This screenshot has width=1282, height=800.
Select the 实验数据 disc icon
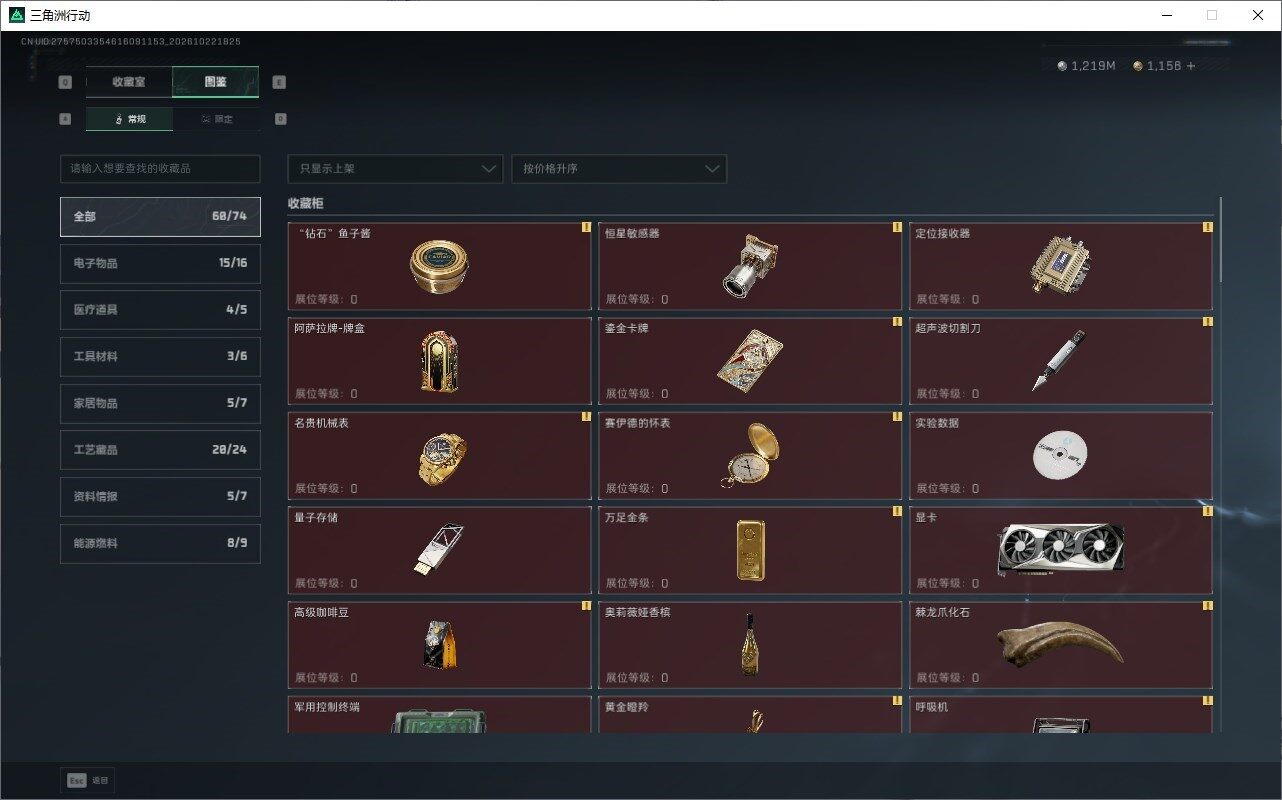point(1060,457)
